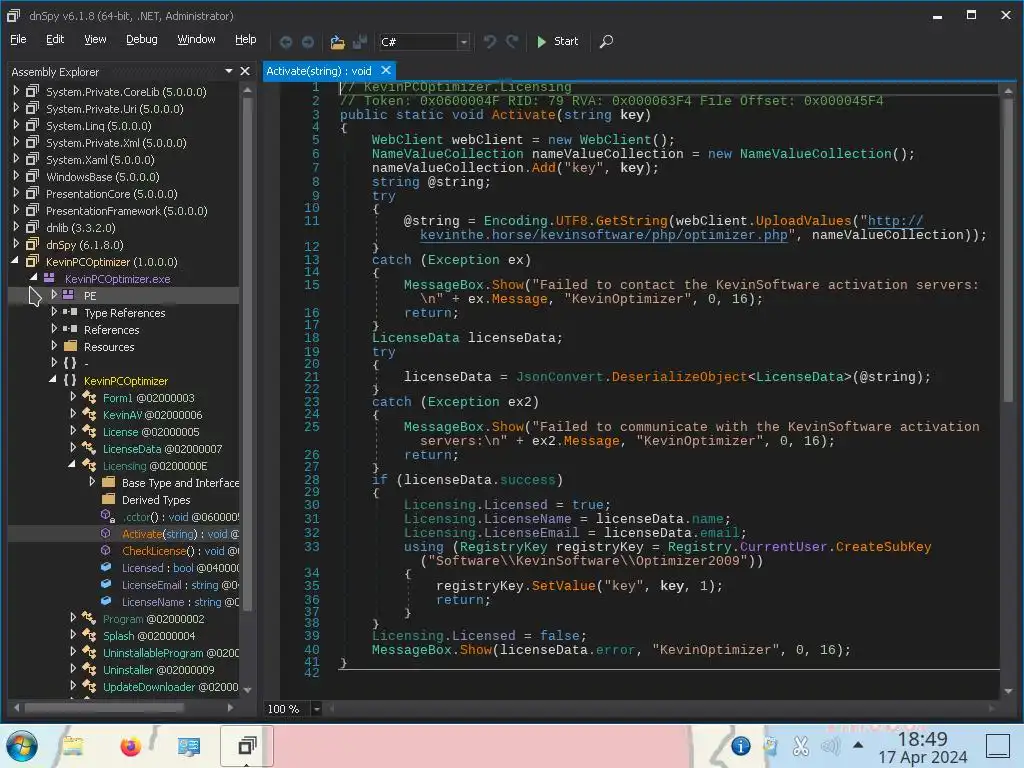The height and width of the screenshot is (768, 1024).
Task: Click the KevinPCOptimizer namespace braces icon
Action: (x=70, y=380)
